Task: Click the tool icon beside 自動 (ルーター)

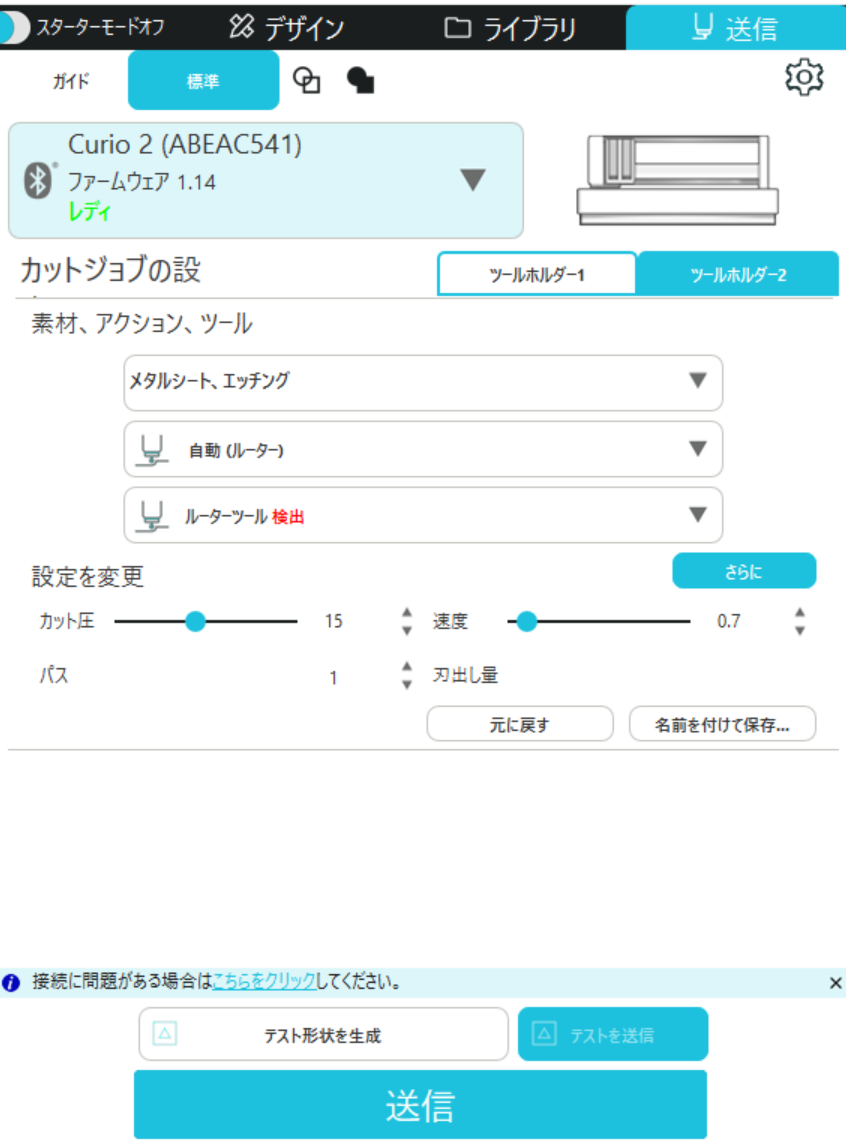Action: point(152,450)
